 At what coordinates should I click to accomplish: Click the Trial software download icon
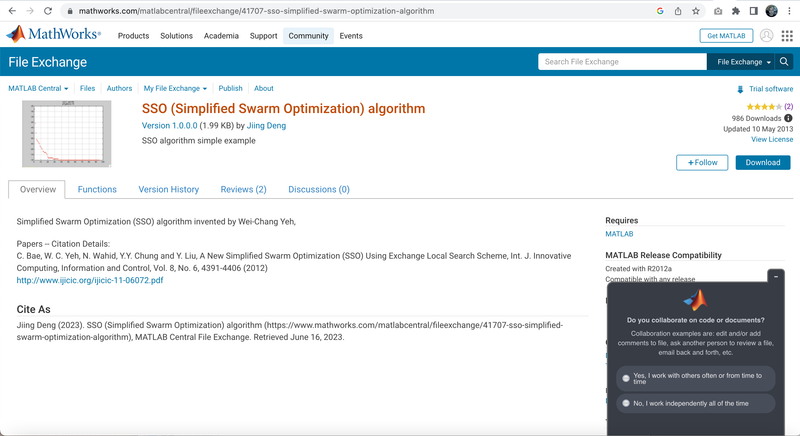coord(740,89)
